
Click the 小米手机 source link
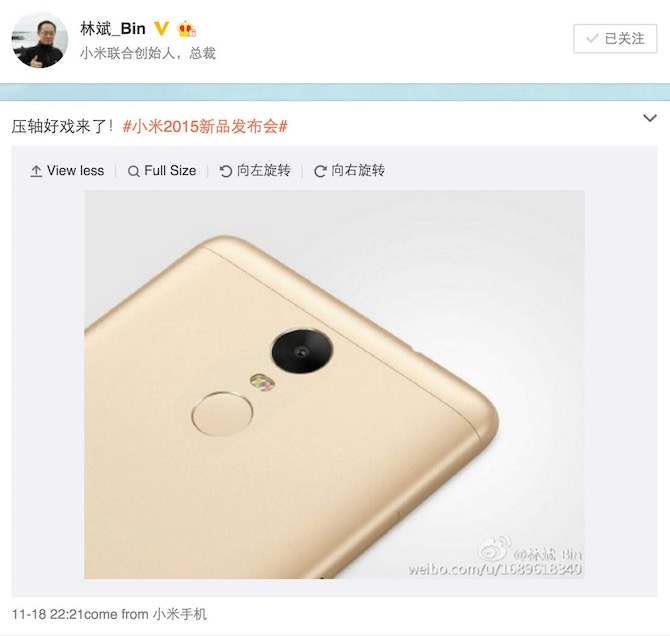point(180,615)
